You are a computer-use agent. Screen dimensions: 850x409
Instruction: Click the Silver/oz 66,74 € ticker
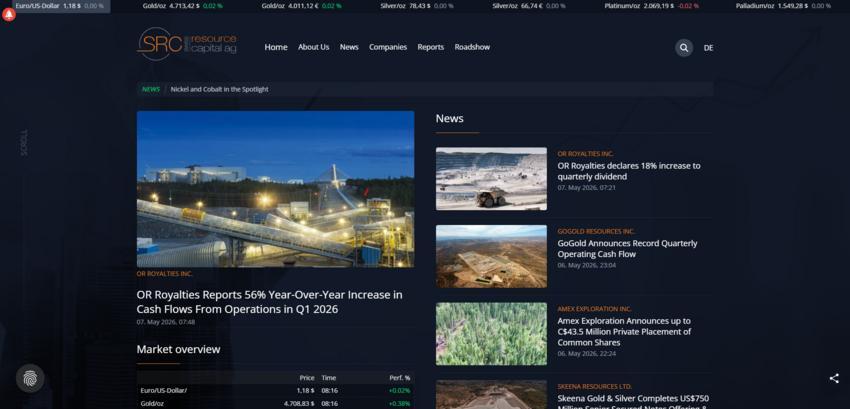(x=529, y=6)
